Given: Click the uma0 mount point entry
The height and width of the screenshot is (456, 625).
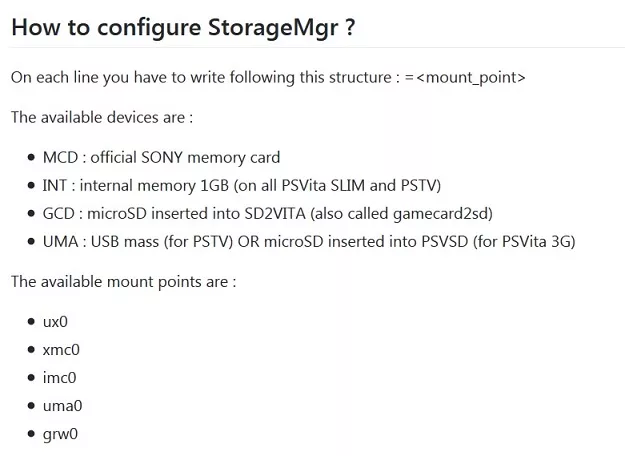Looking at the screenshot, I should (62, 405).
